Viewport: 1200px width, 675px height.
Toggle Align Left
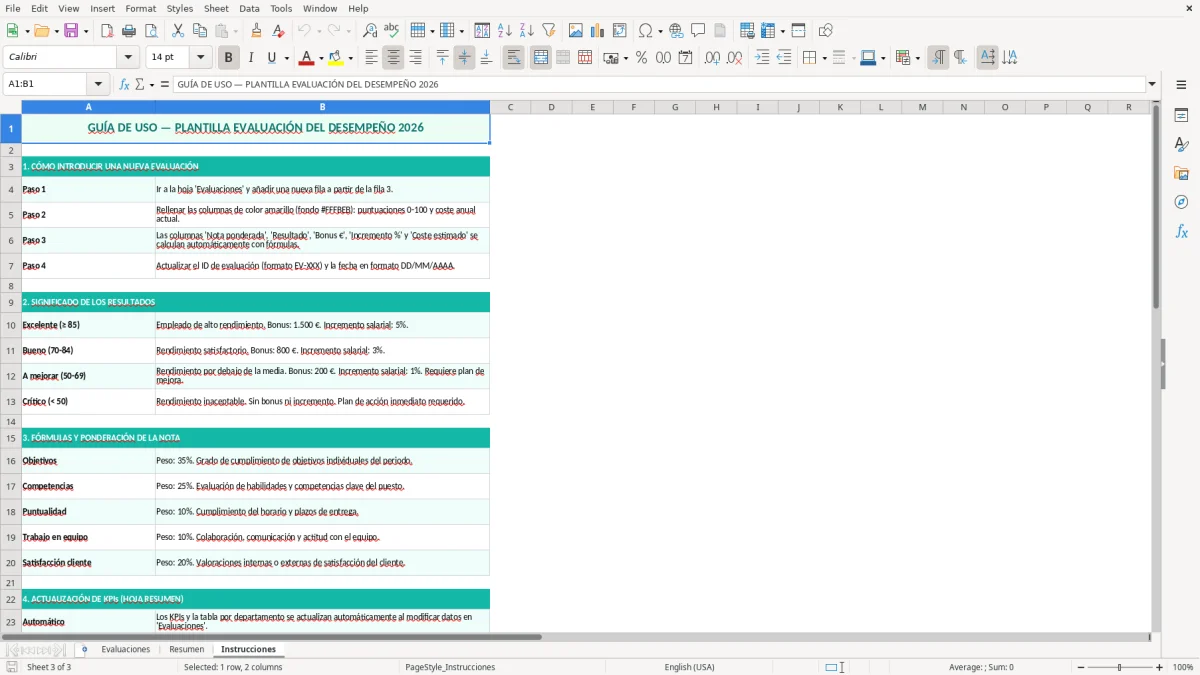pos(371,58)
